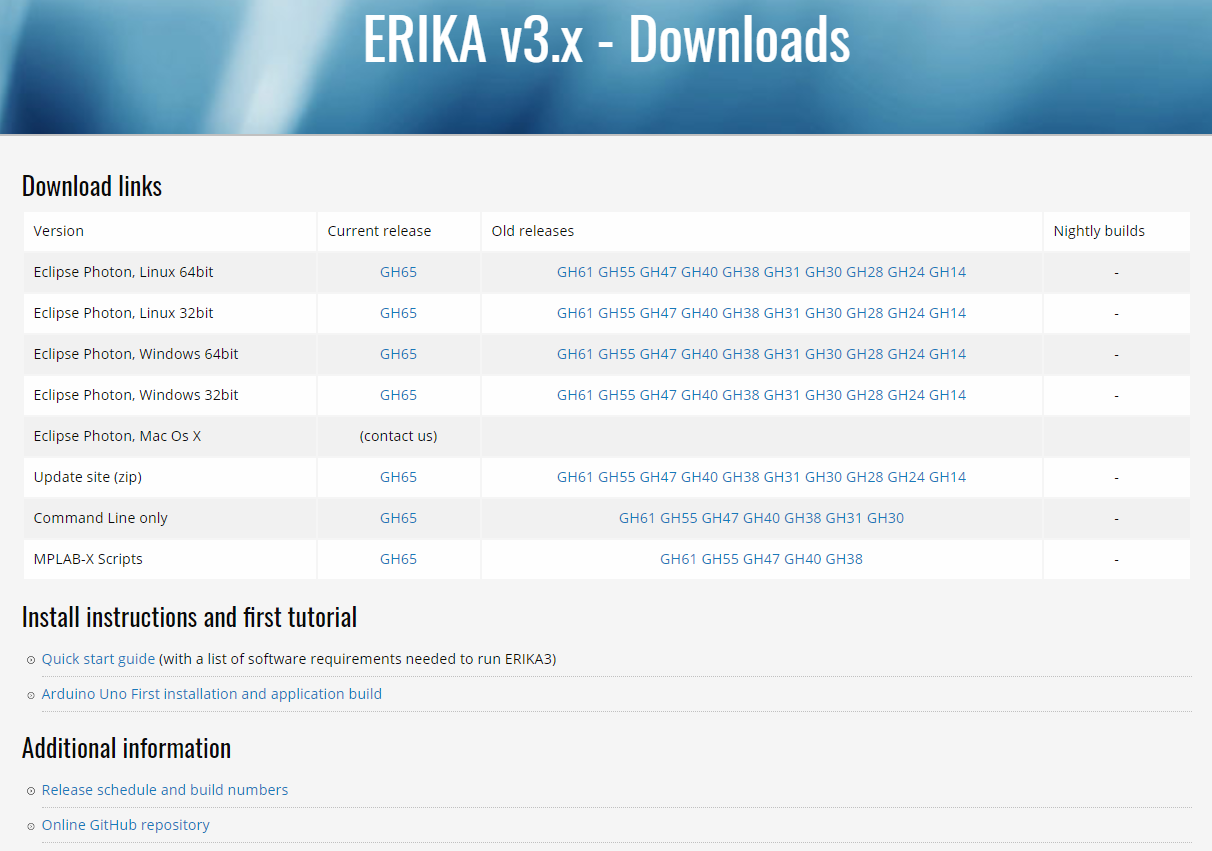Viewport: 1212px width, 851px height.
Task: Open old release GH61 for Linux 64bit
Action: [x=575, y=272]
